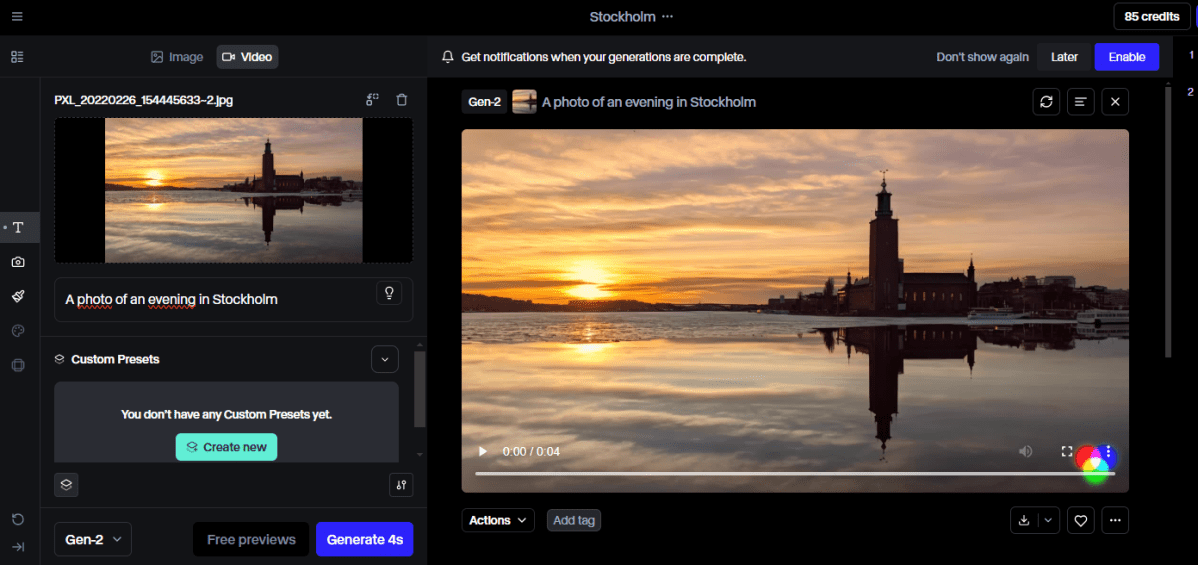Play the generated video

483,452
